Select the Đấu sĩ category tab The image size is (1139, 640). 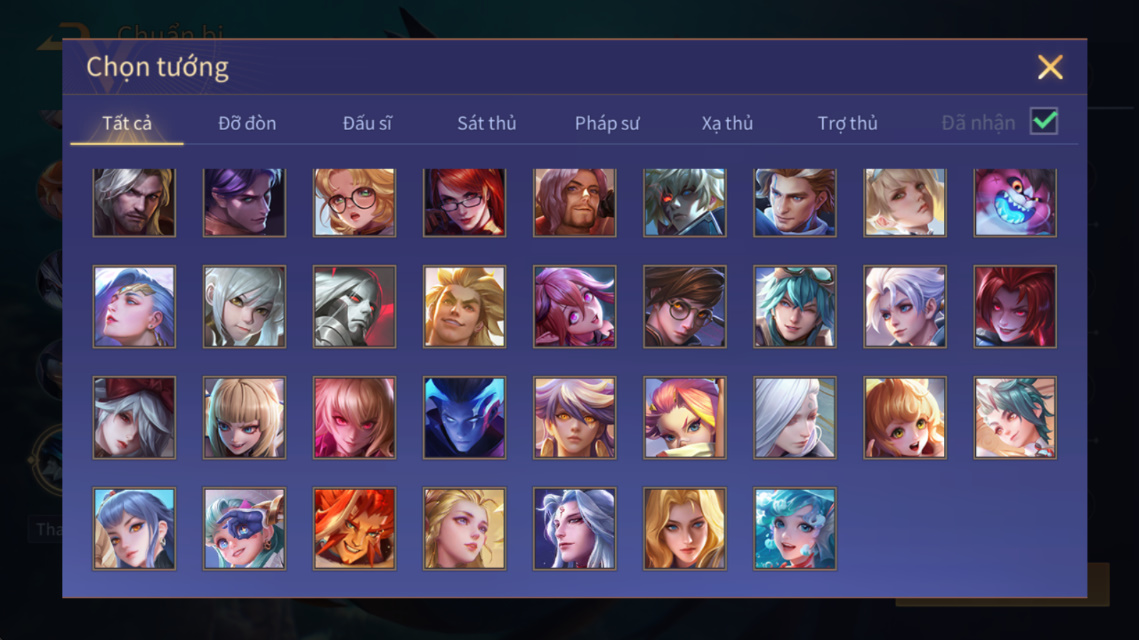367,123
